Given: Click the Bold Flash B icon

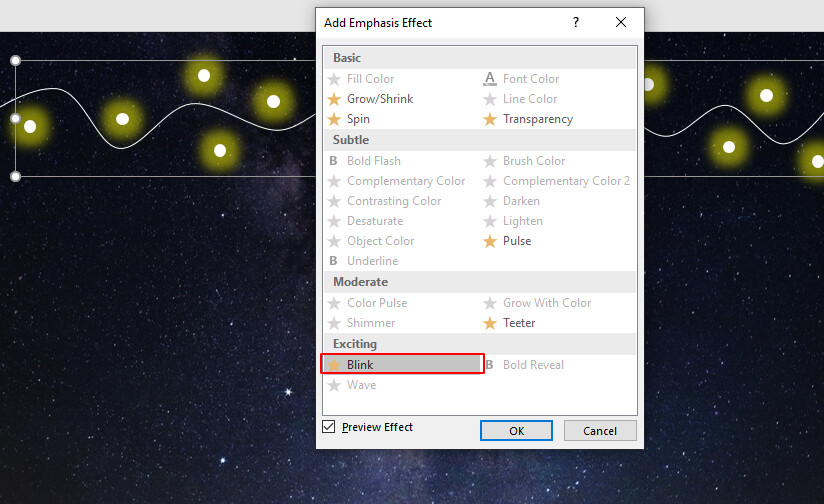Looking at the screenshot, I should (333, 161).
